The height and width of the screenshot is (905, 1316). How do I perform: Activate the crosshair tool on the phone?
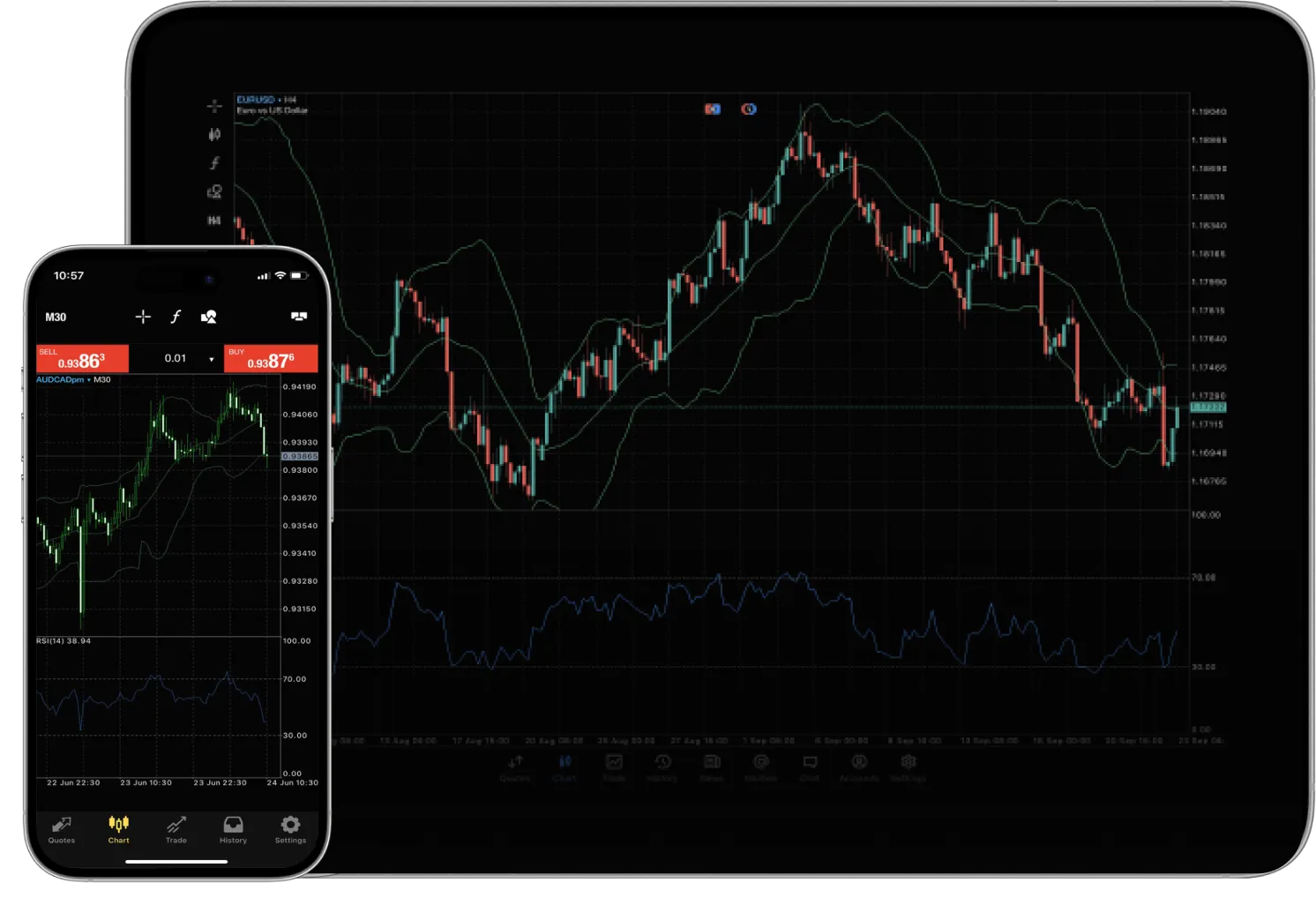coord(143,317)
